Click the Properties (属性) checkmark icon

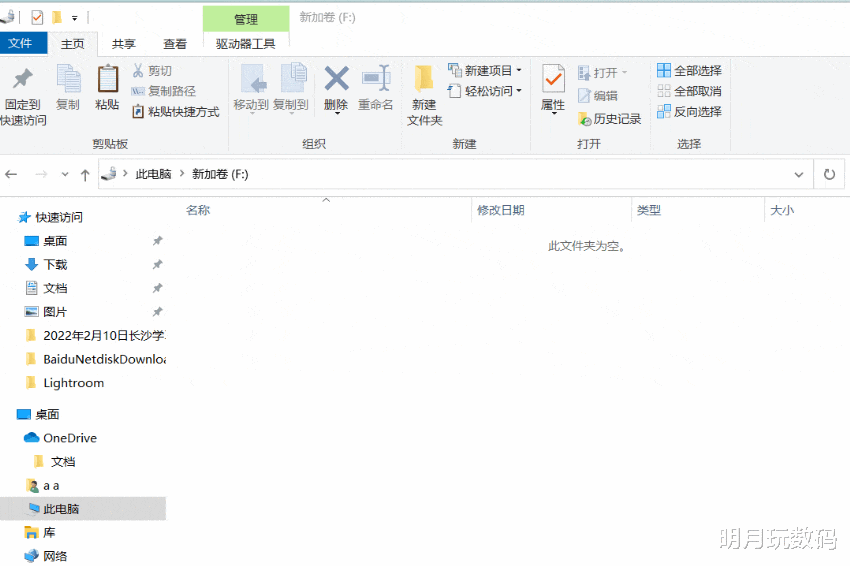click(553, 79)
